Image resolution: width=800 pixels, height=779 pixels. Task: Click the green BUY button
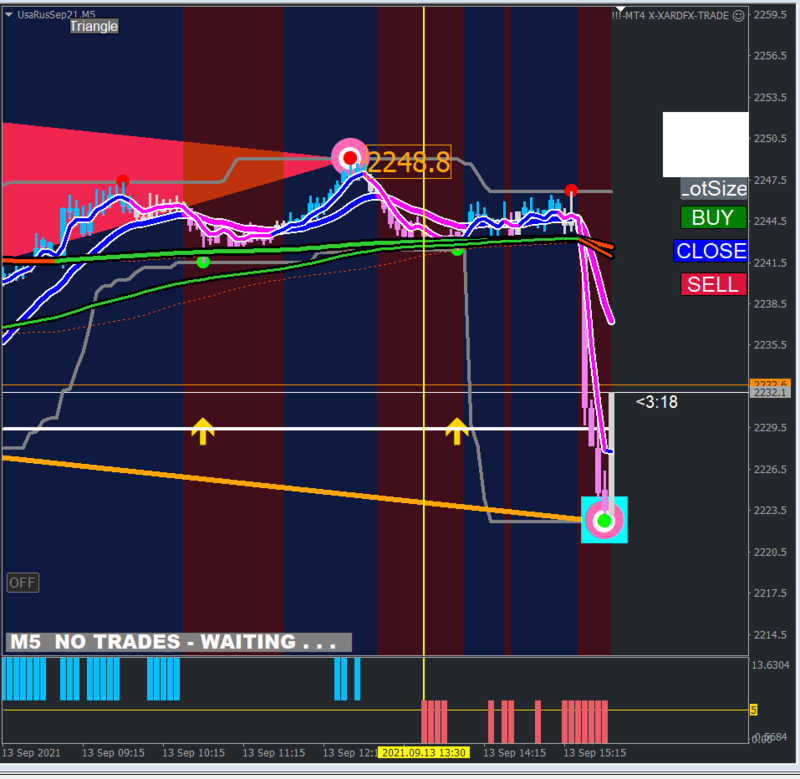[713, 218]
